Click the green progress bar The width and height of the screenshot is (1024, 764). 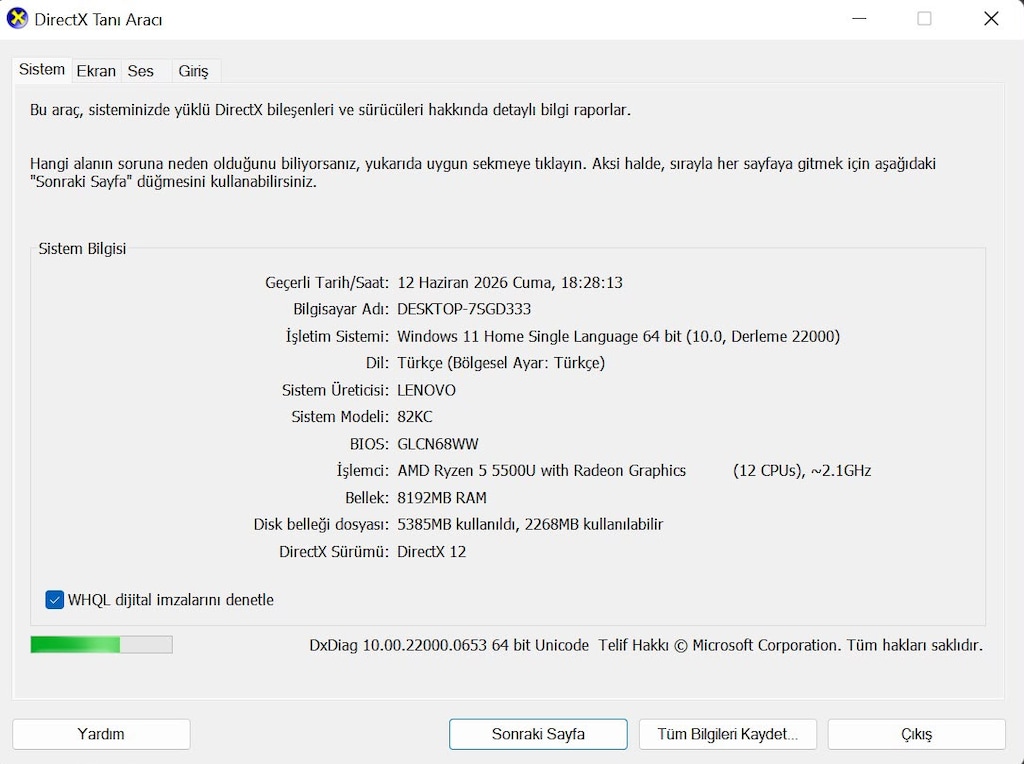[x=101, y=645]
